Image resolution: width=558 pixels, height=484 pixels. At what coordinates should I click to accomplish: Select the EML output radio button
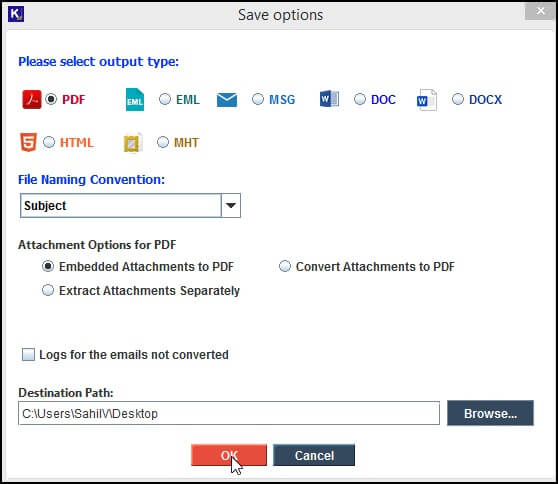[x=165, y=99]
